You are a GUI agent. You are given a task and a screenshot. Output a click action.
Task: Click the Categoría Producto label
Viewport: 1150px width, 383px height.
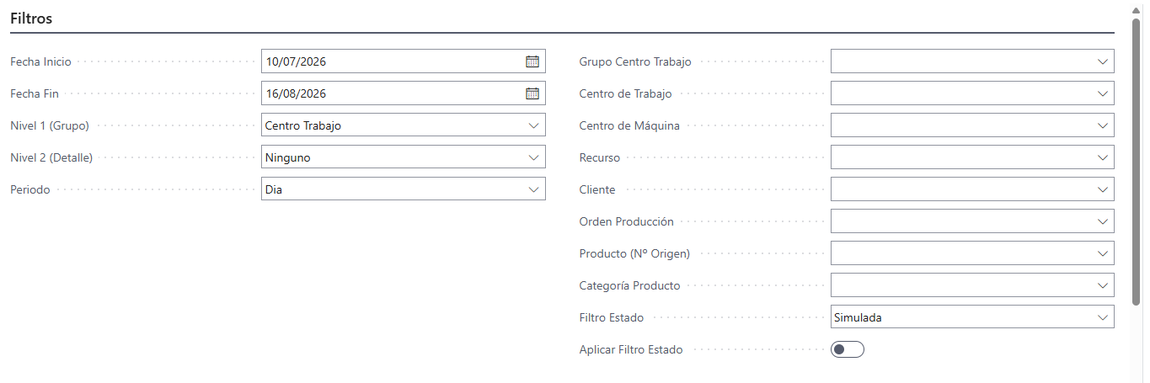[x=630, y=285]
